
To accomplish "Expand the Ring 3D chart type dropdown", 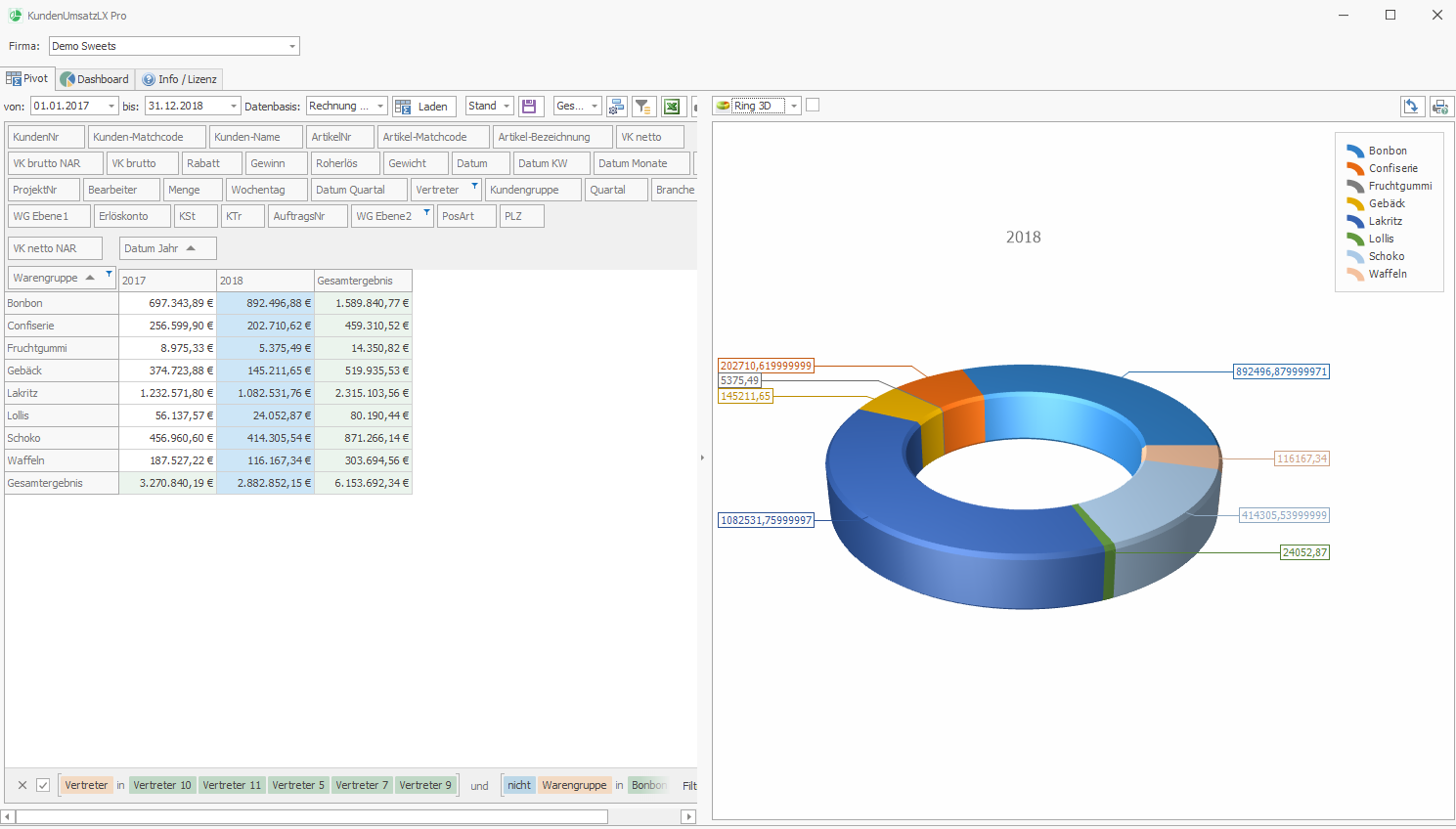I will 794,107.
